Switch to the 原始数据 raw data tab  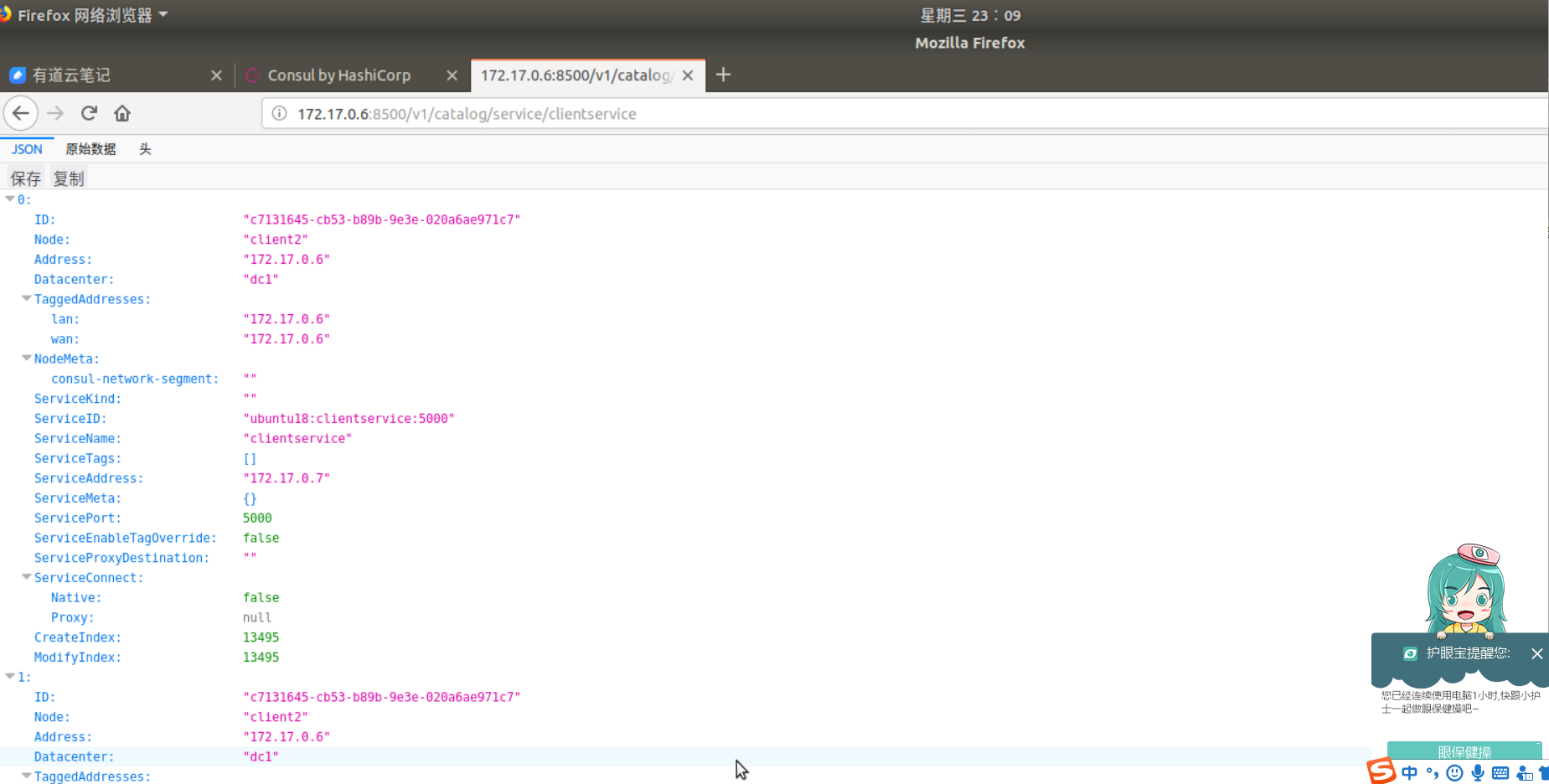point(90,149)
